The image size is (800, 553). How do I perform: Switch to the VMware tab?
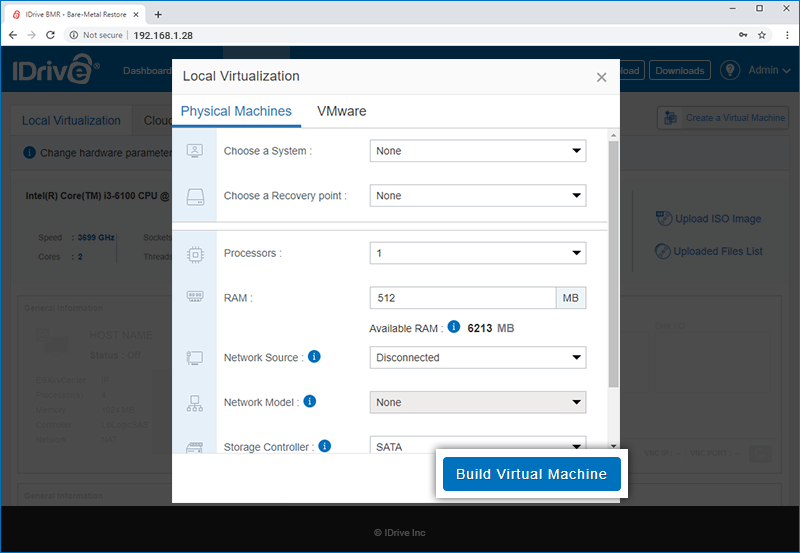(x=341, y=111)
